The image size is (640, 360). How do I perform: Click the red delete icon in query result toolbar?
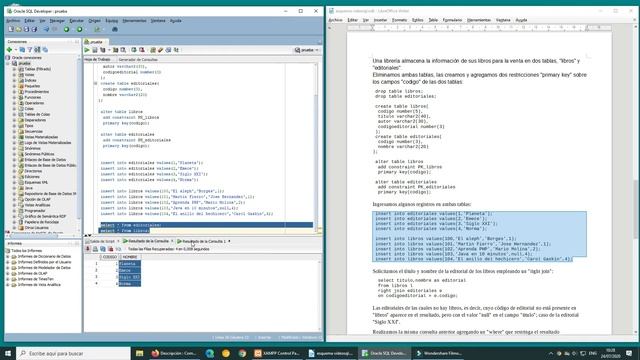[111, 249]
